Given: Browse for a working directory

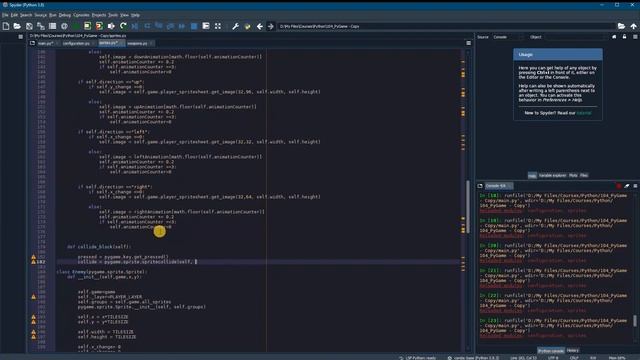Looking at the screenshot, I should [621, 26].
